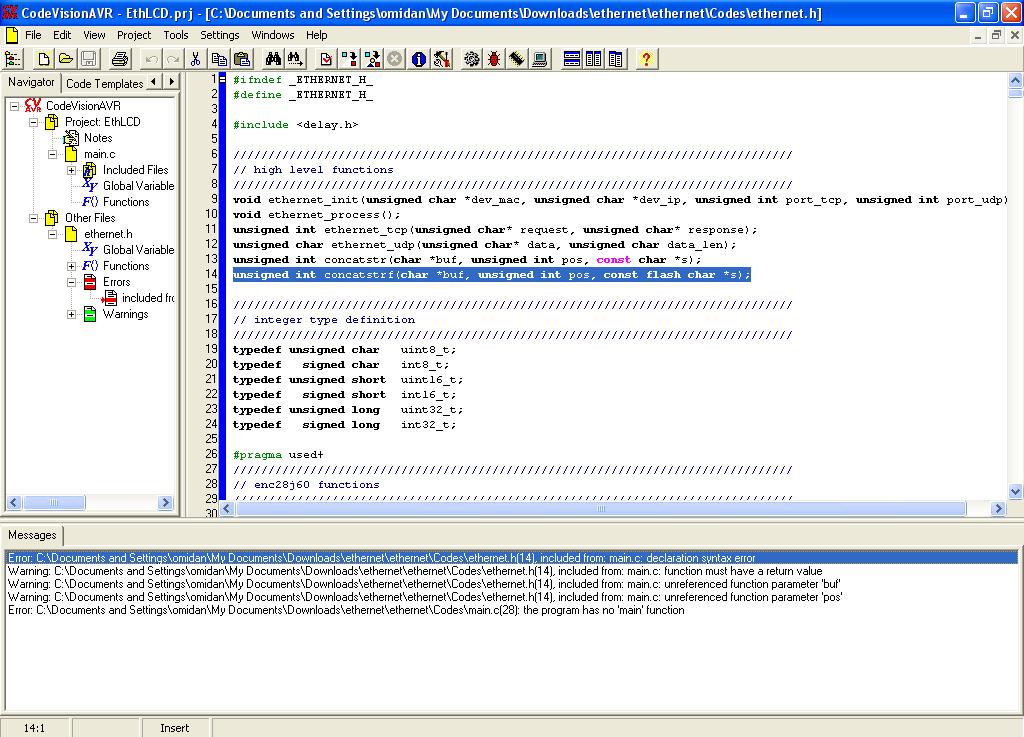Viewport: 1024px width, 737px height.
Task: Click the Navigator horizontal scrollbar thumb
Action: point(54,502)
